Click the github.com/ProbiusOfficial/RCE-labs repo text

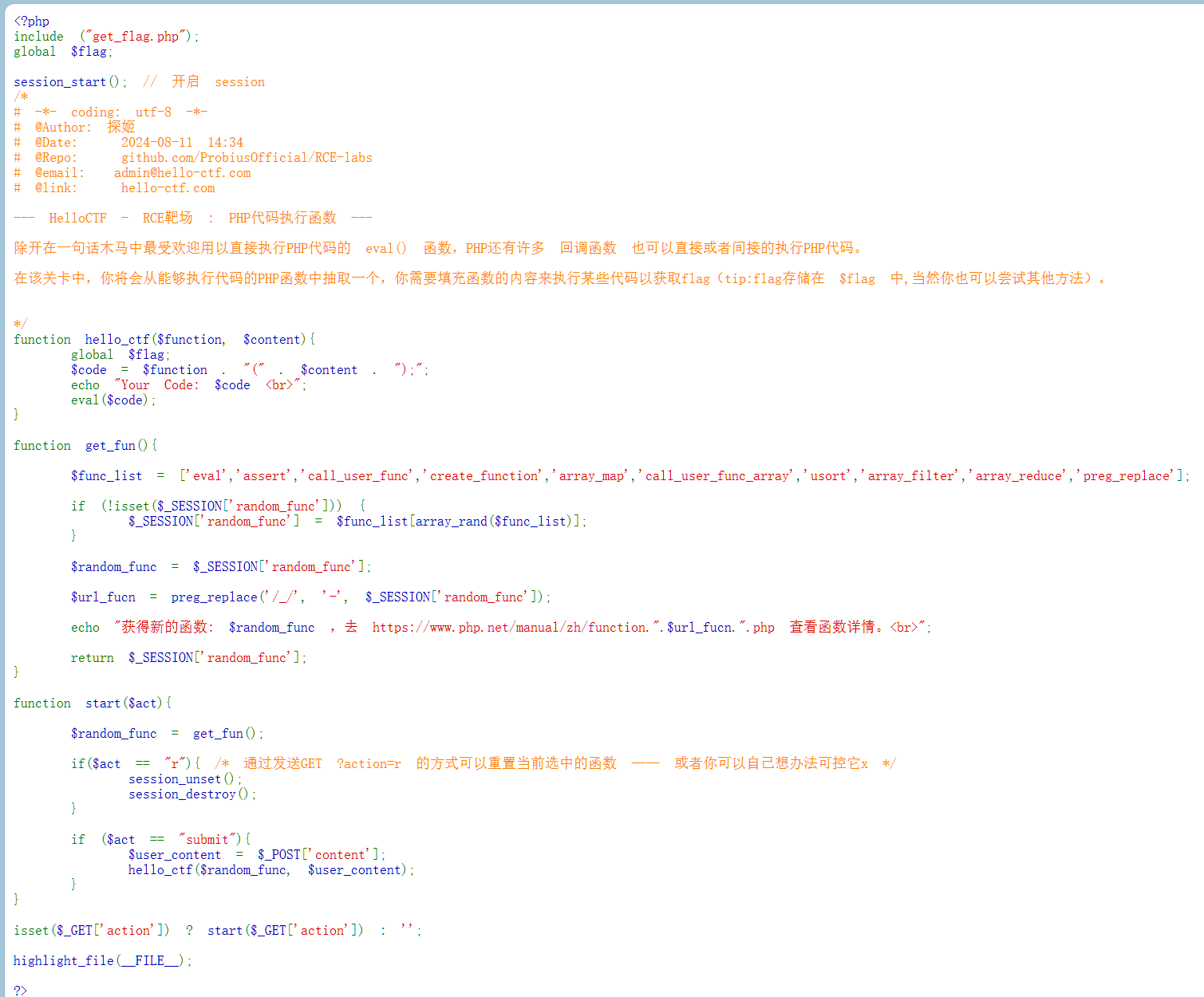point(247,158)
